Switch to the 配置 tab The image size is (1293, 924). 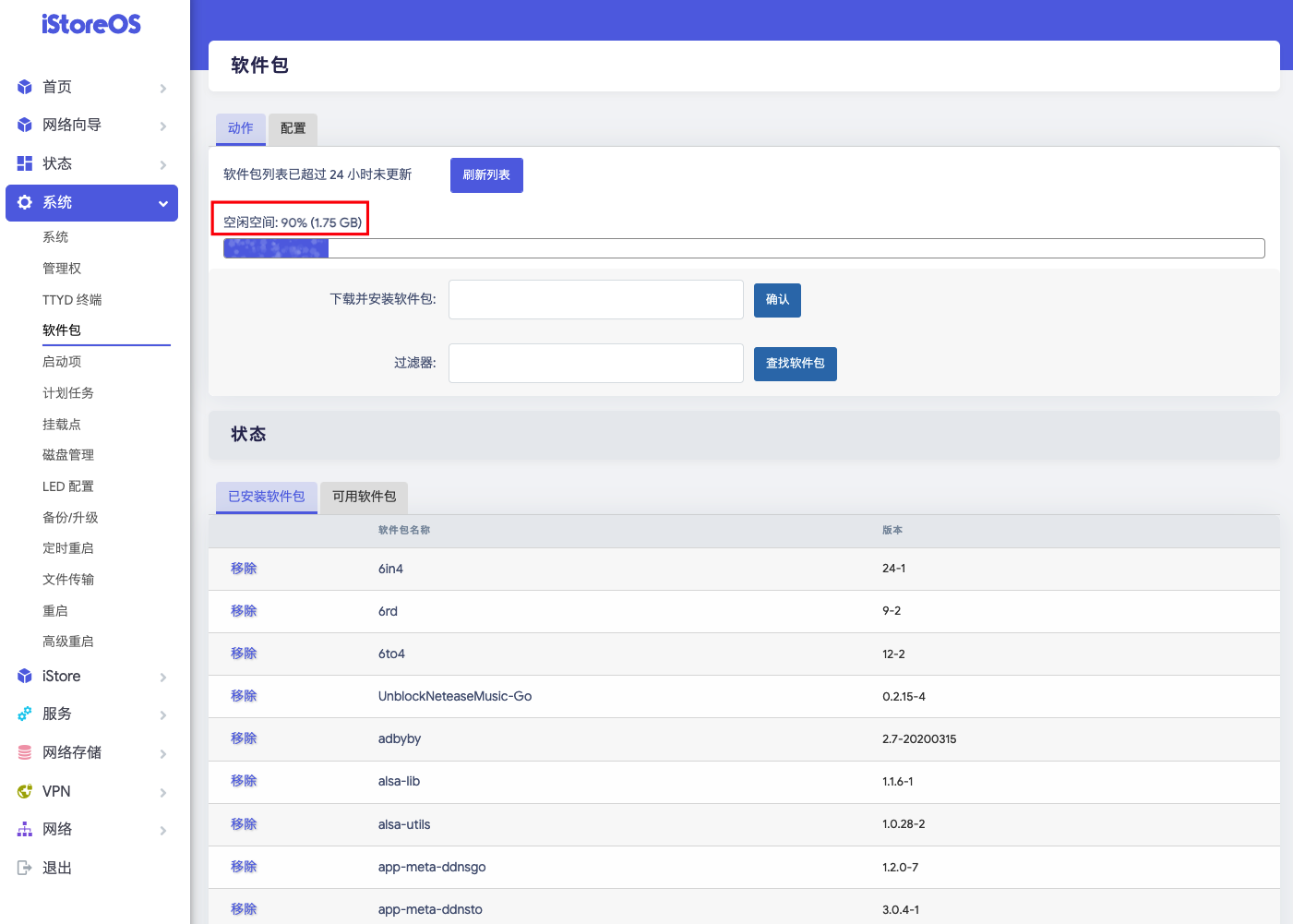[292, 129]
